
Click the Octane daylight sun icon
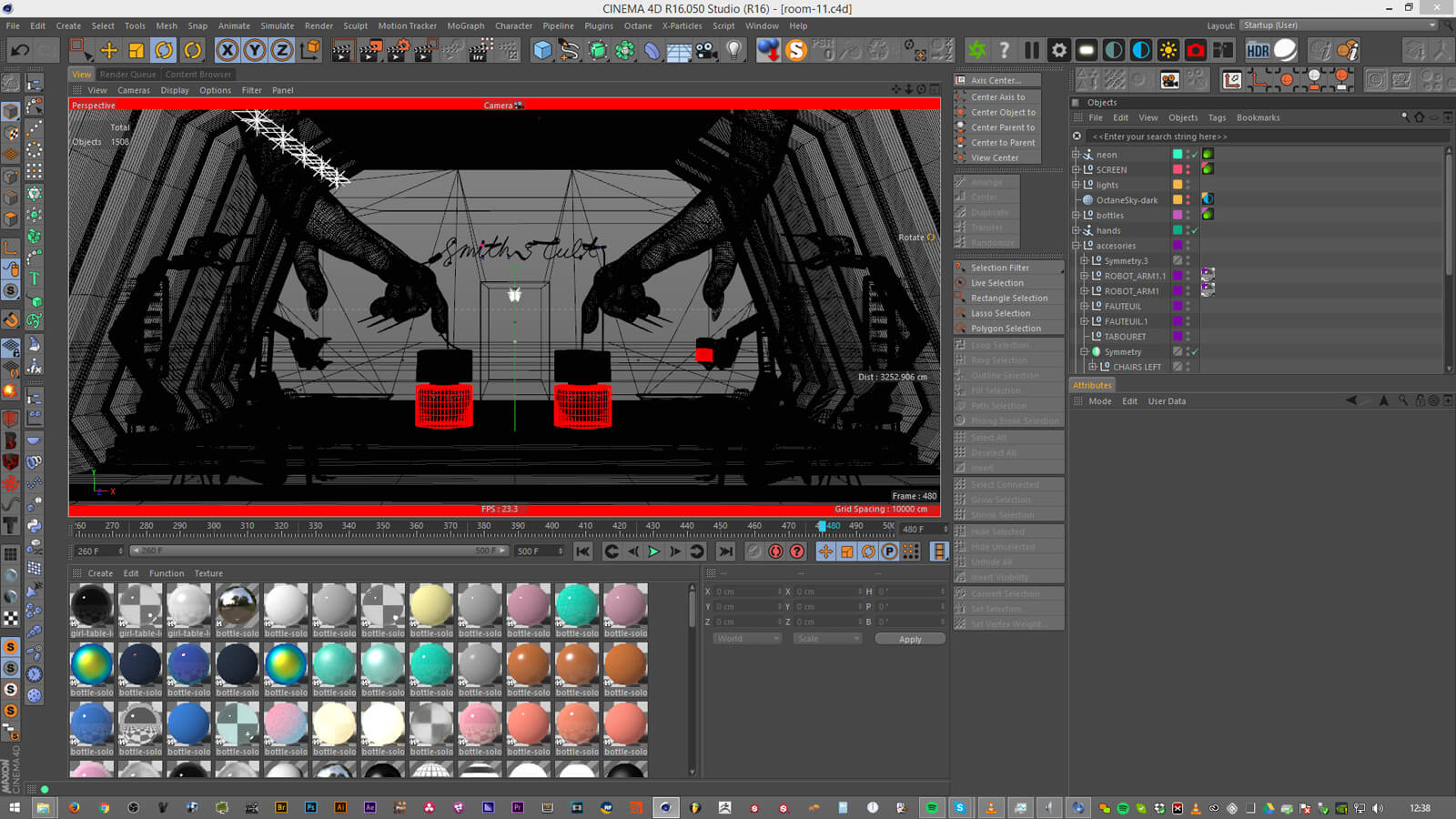(1168, 50)
